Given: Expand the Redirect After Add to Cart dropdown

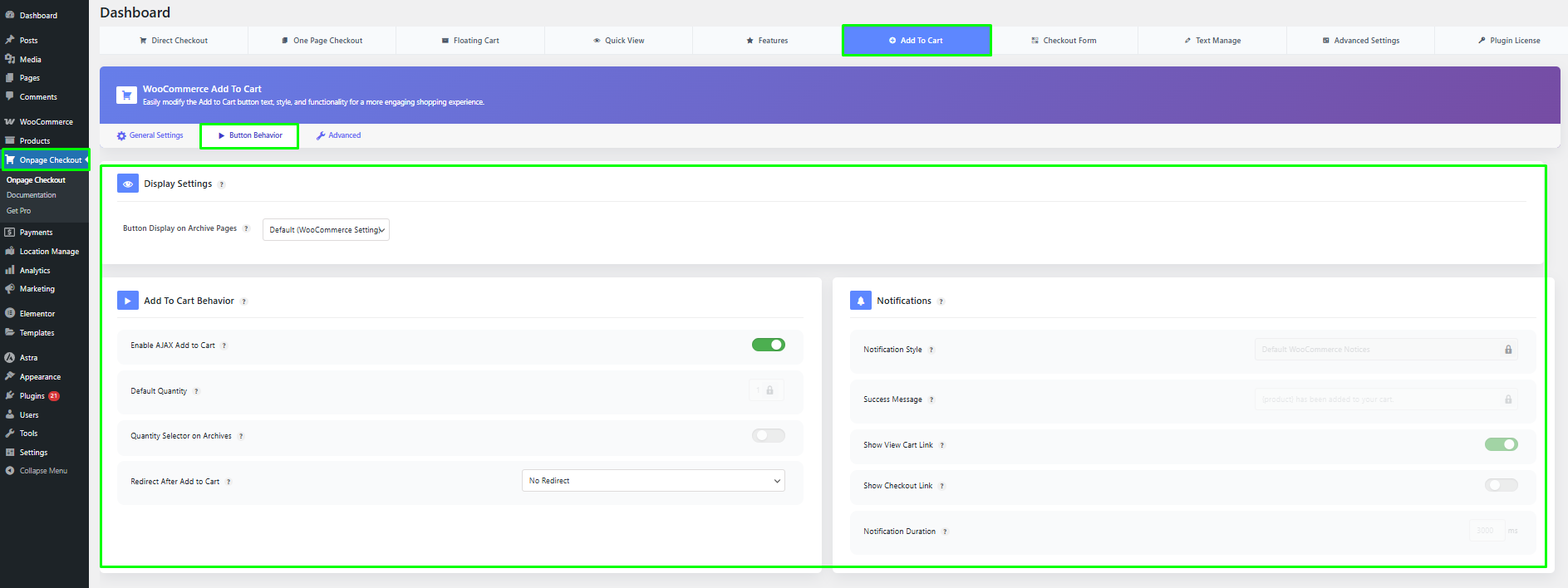Looking at the screenshot, I should pos(653,481).
